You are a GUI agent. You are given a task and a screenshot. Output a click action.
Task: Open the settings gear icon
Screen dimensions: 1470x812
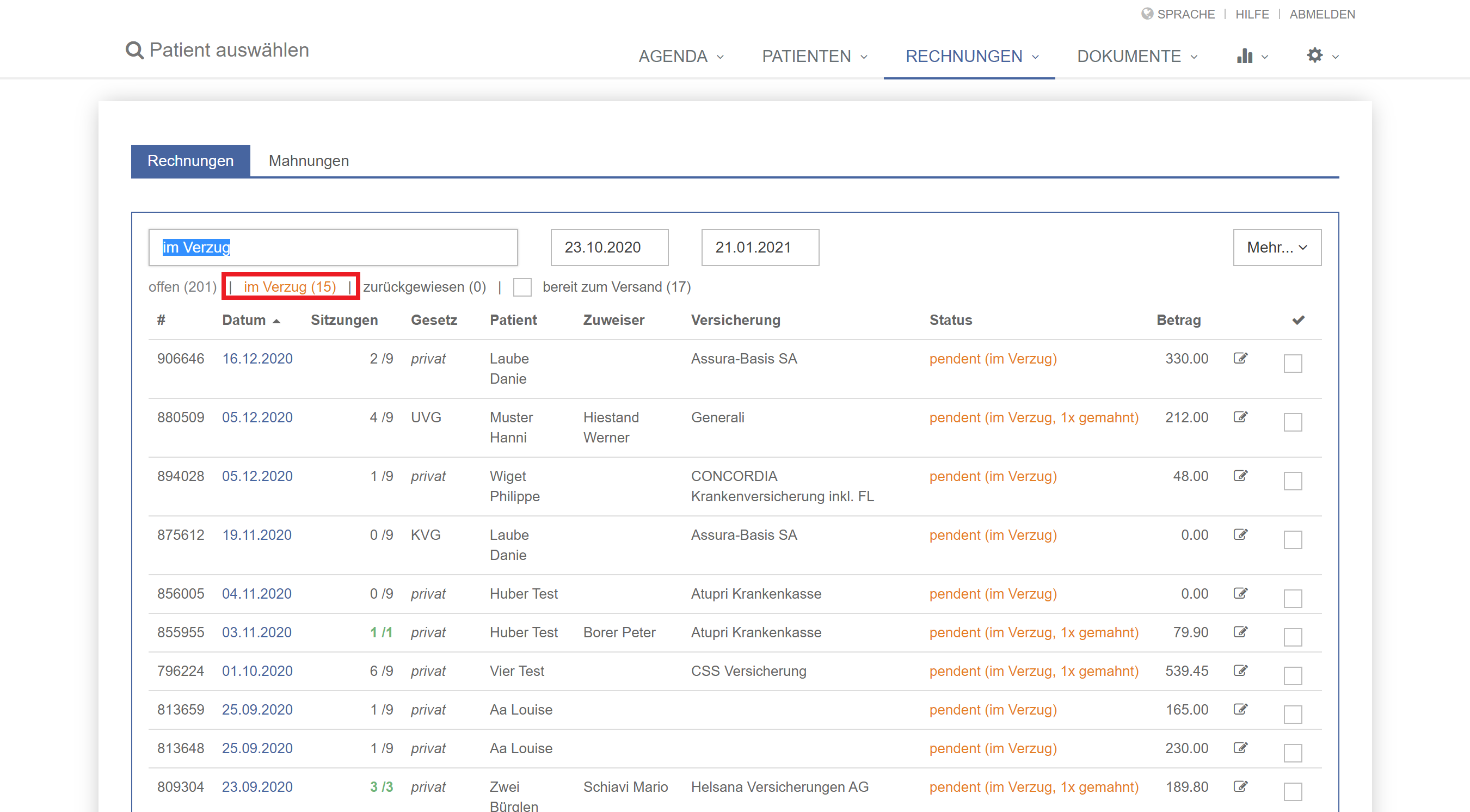pos(1315,56)
